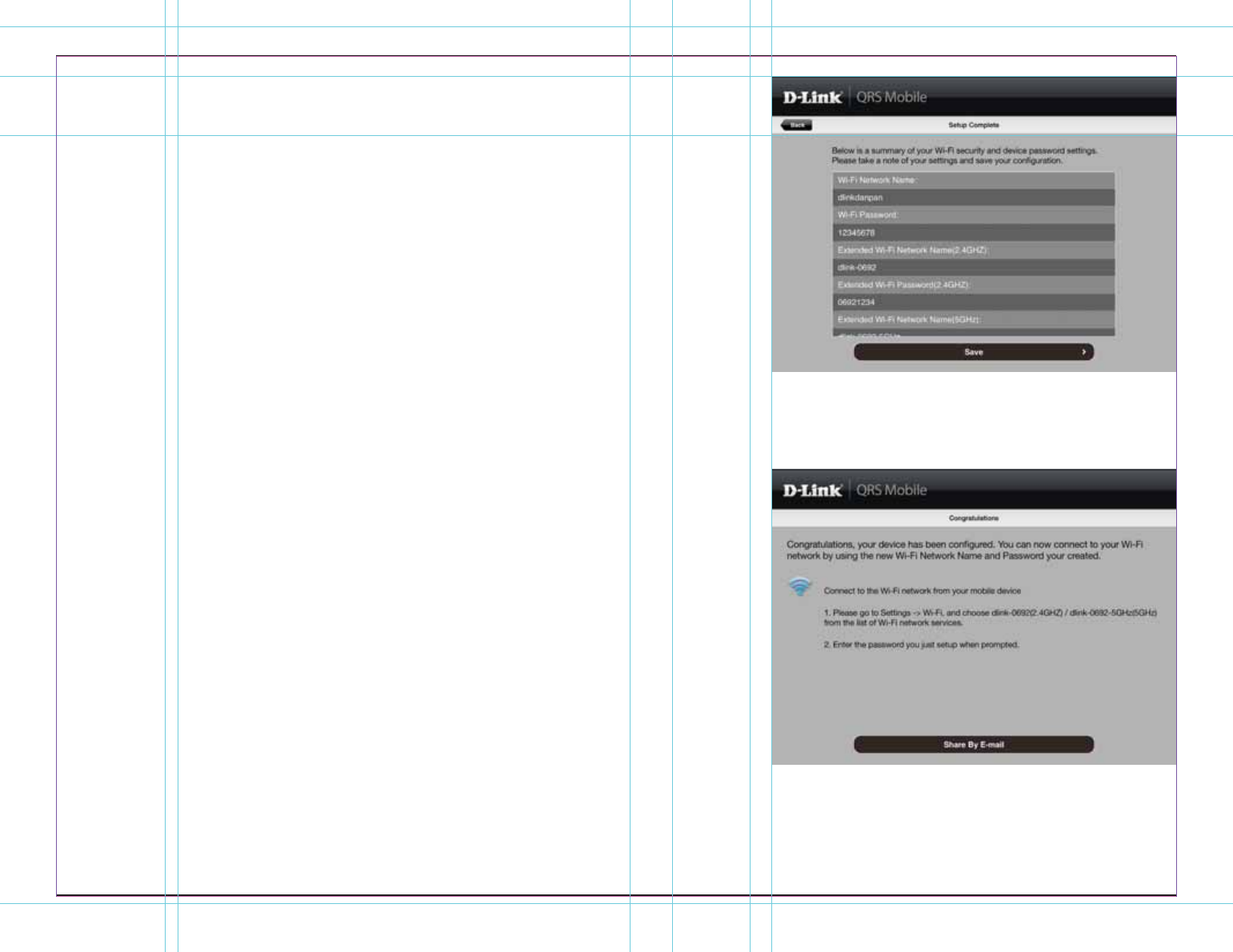Click the 'Wi-Fi Network Name:' label
Screen dimensions: 1233x952
pos(877,180)
